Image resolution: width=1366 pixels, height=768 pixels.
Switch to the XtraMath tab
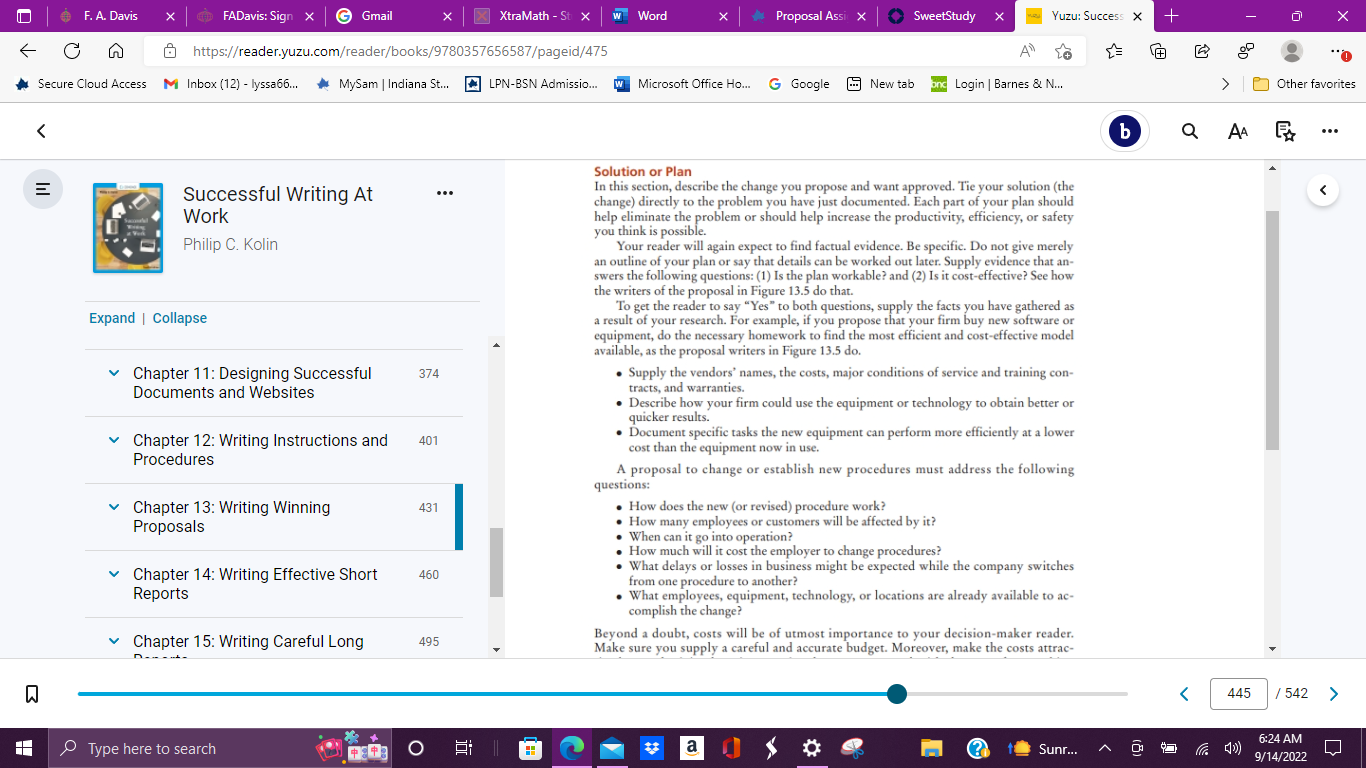click(x=532, y=16)
